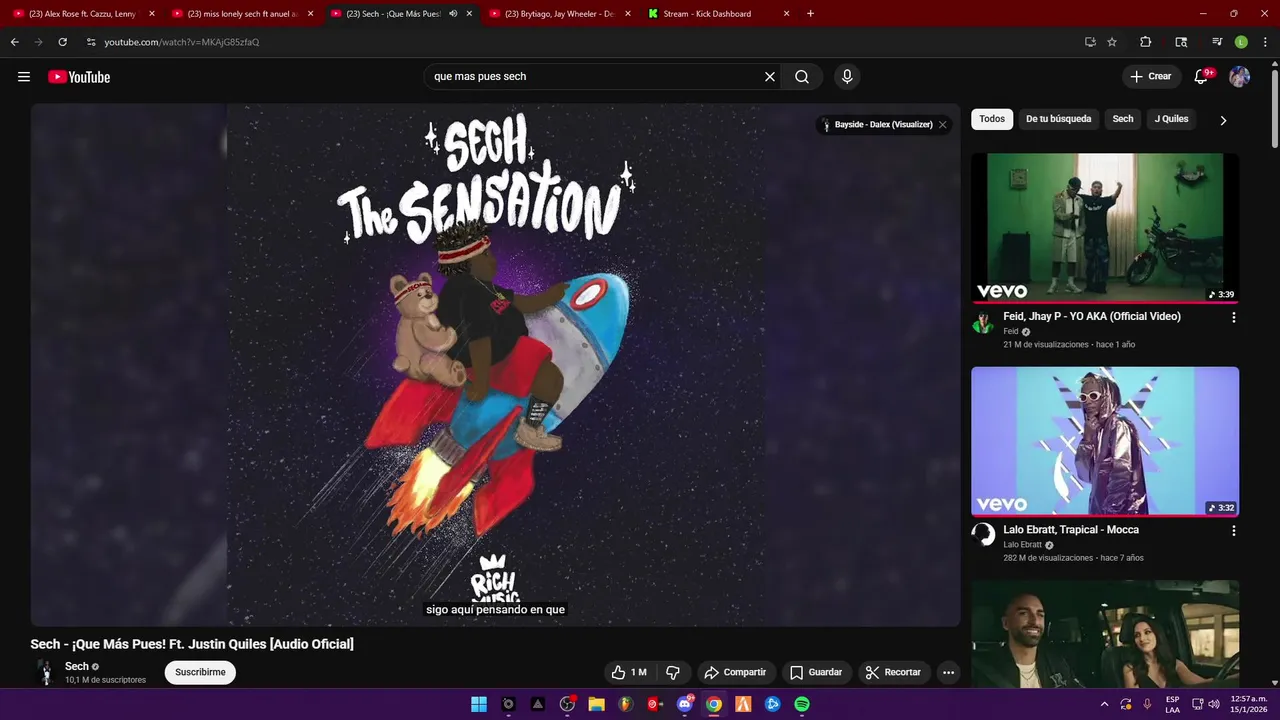Screen dimensions: 1280x720
Task: View site information icon in address bar
Action: click(91, 42)
